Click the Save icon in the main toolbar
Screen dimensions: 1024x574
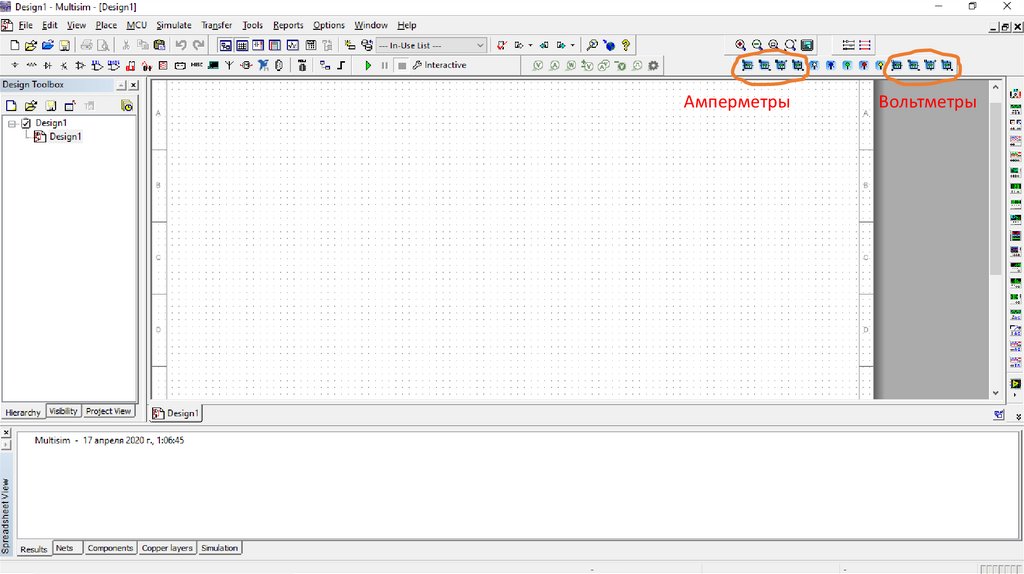pos(64,45)
